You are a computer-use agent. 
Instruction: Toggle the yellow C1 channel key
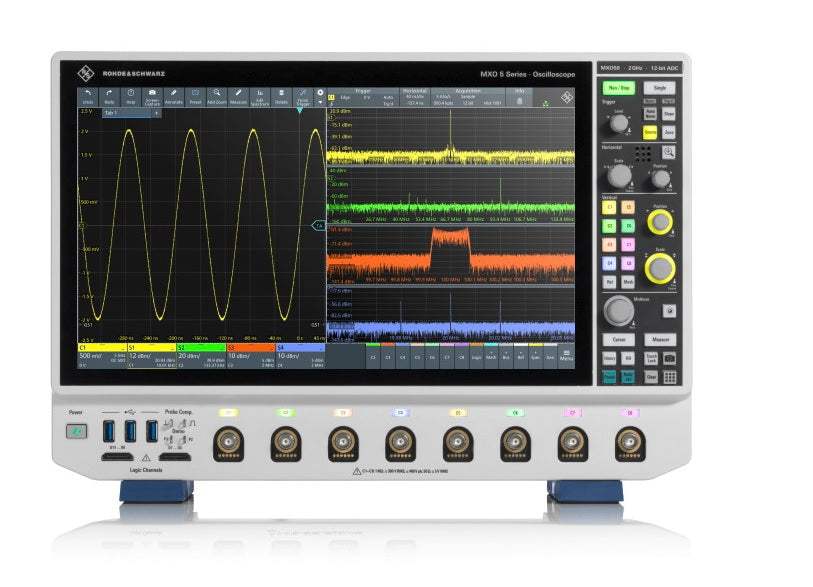click(609, 207)
